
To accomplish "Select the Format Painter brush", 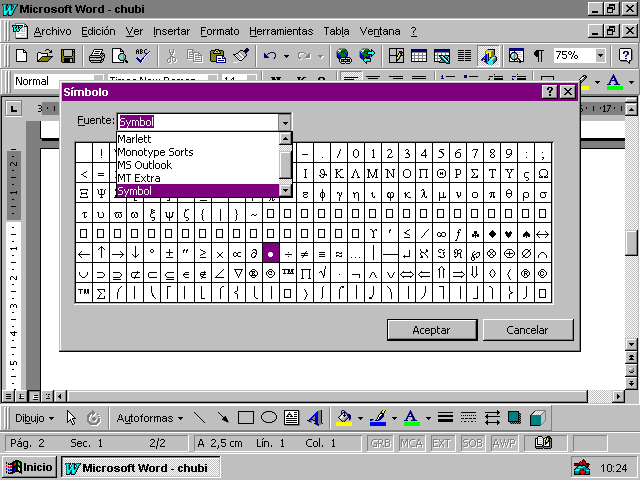I will pos(241,56).
